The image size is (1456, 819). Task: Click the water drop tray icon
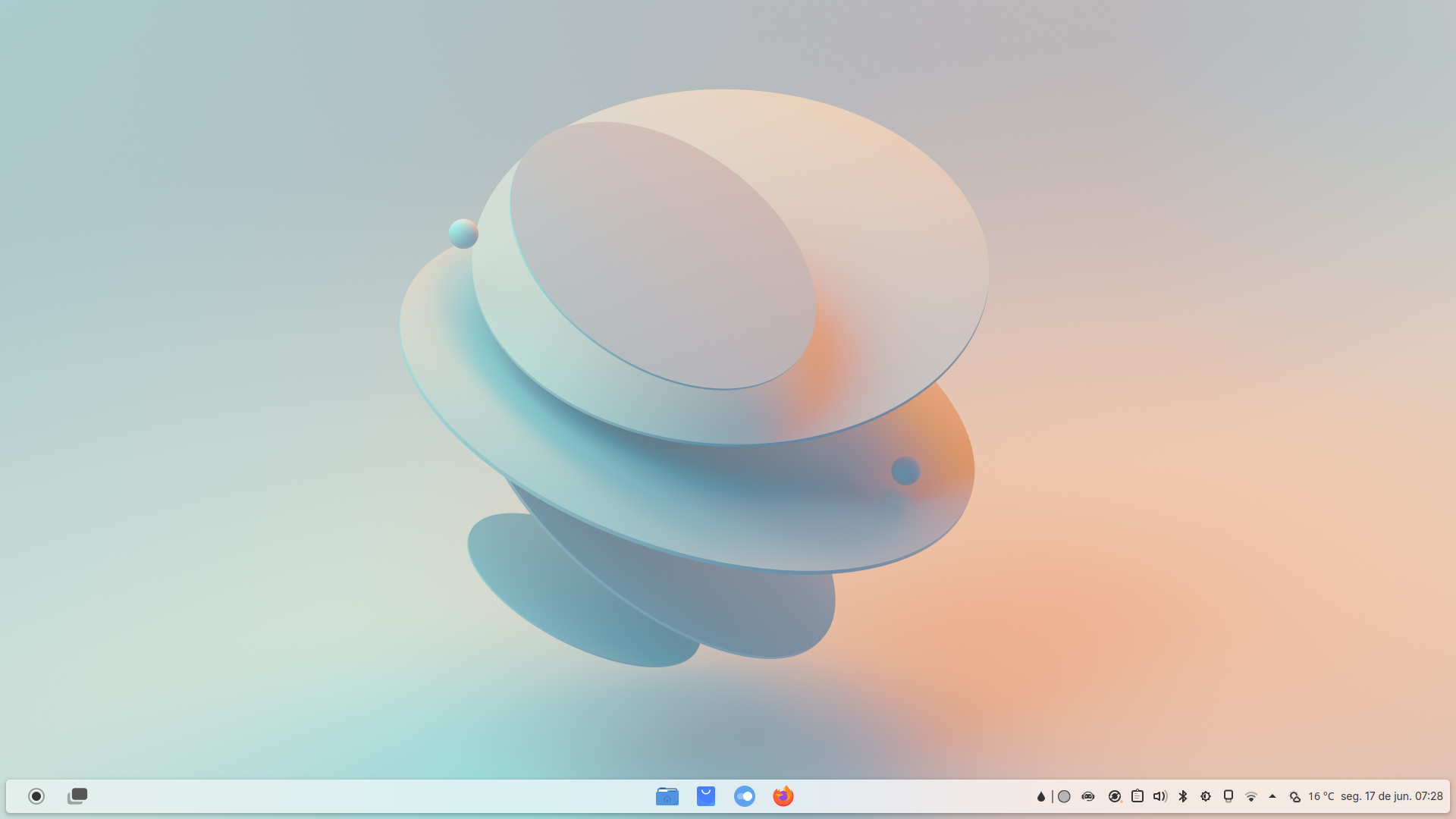click(x=1041, y=796)
